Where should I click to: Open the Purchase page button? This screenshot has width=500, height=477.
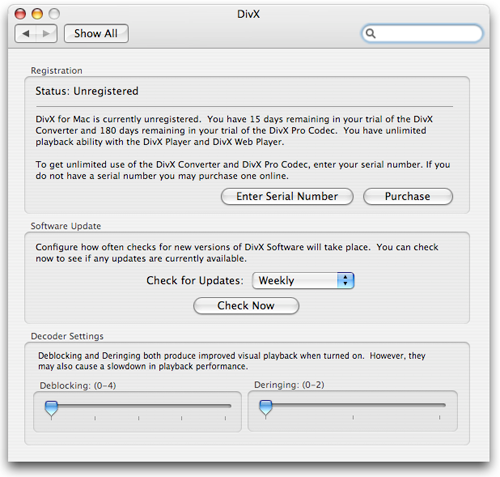(408, 196)
